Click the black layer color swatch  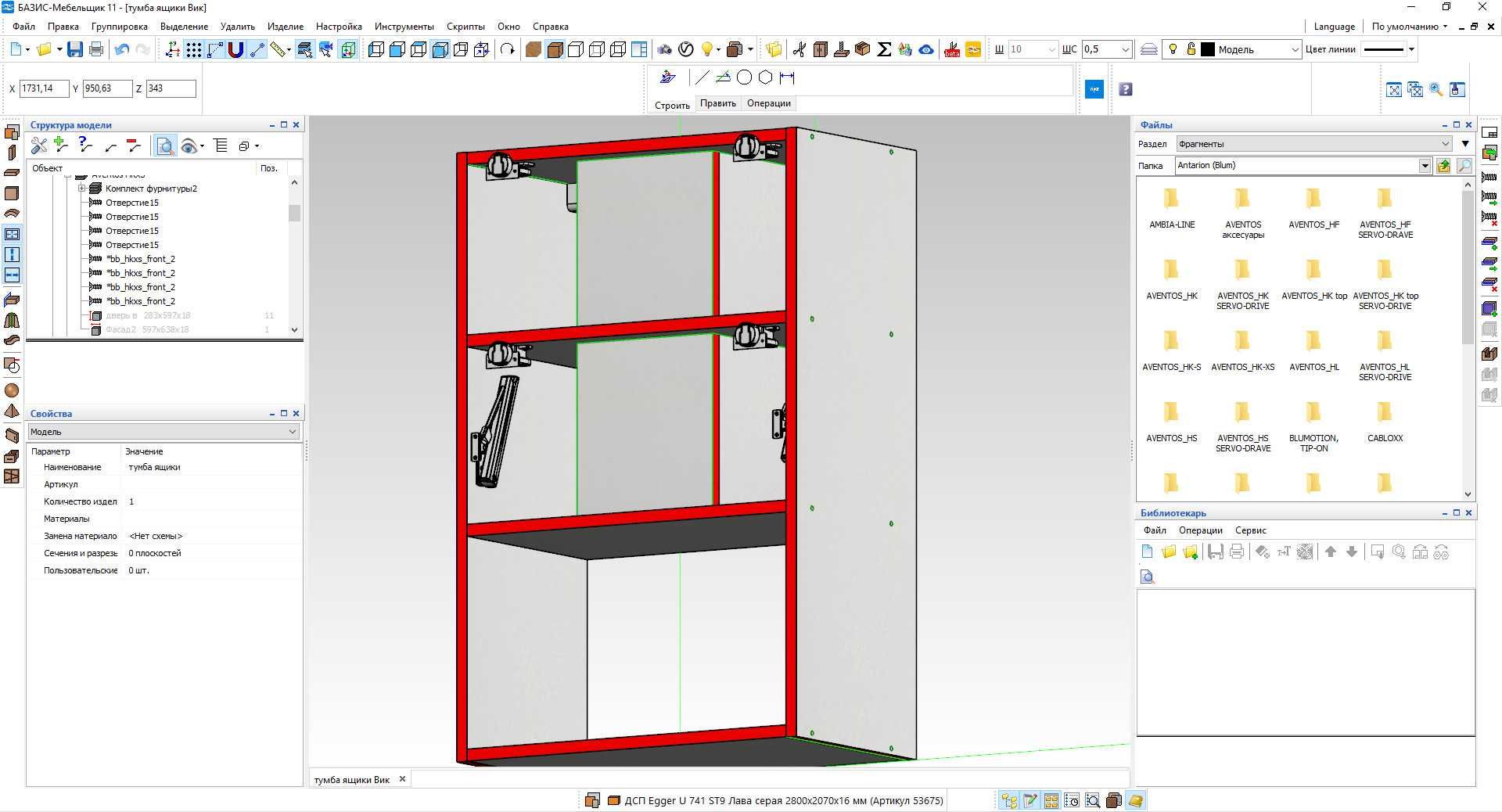[x=1208, y=49]
